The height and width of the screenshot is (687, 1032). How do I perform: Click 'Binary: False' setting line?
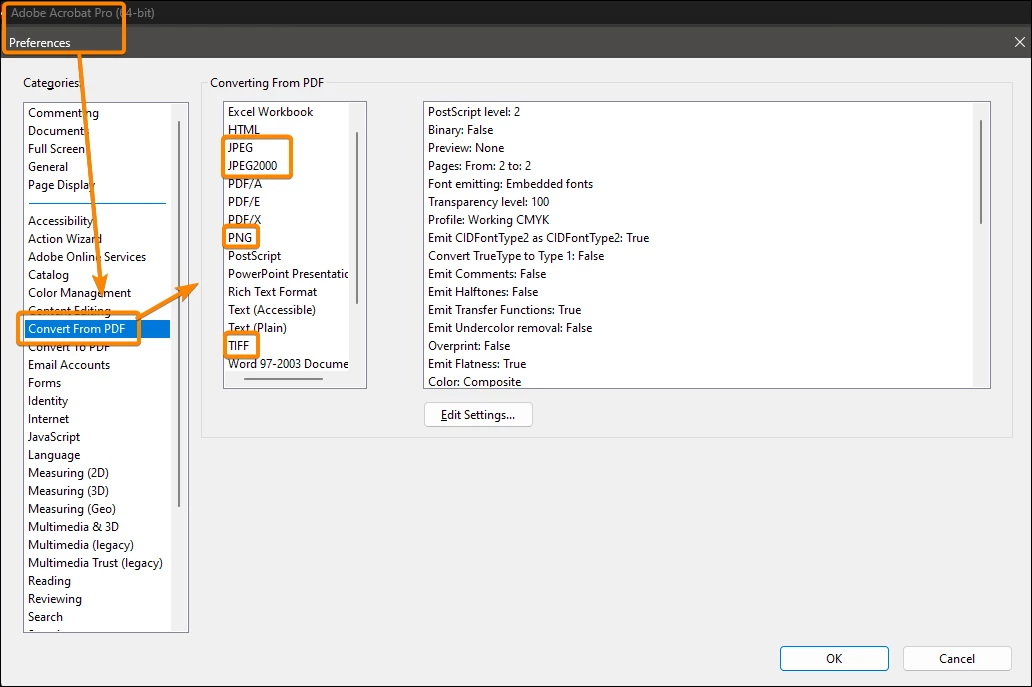460,130
